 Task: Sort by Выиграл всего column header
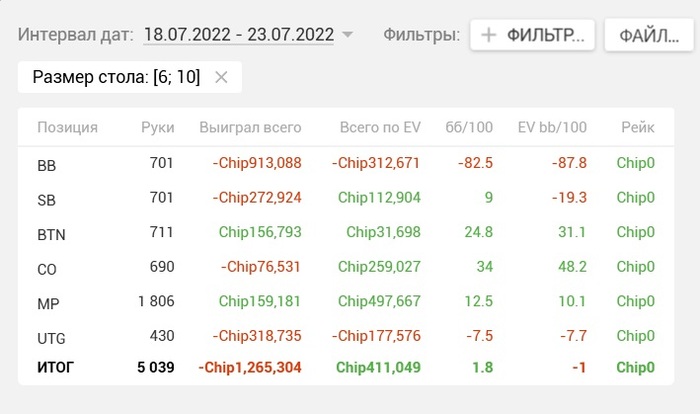point(250,128)
